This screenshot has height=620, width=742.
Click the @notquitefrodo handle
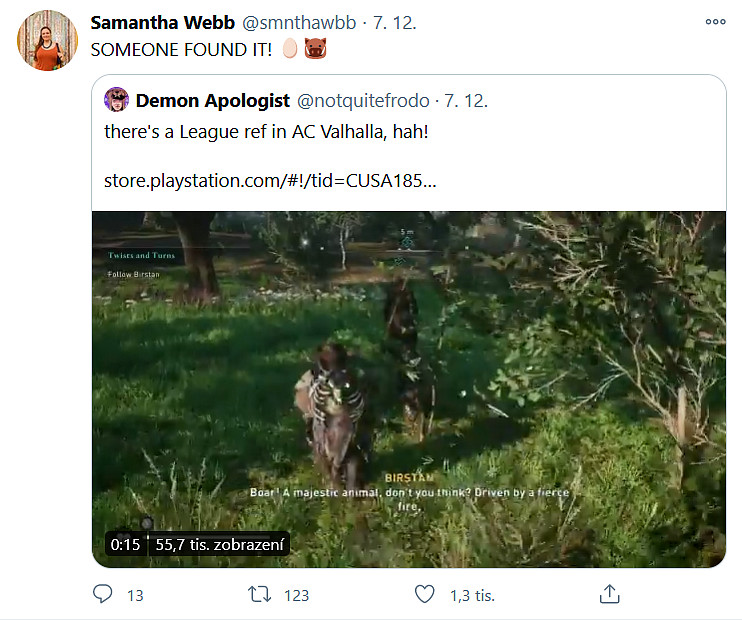(362, 100)
